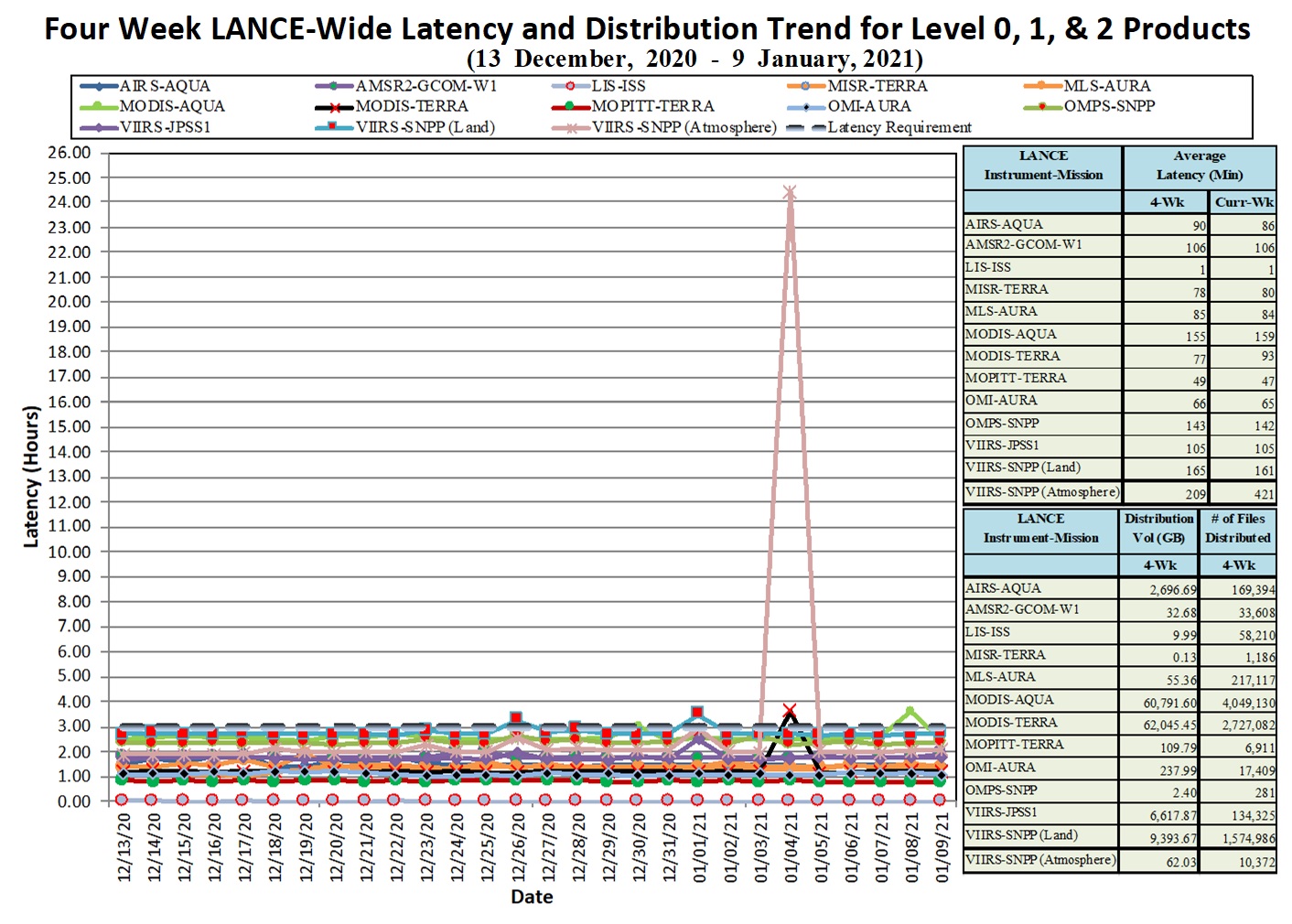Screen dimensions: 1292x924
Task: Click VIIRS-JPSS1 distribution volume '6,617.87'
Action: click(1173, 816)
